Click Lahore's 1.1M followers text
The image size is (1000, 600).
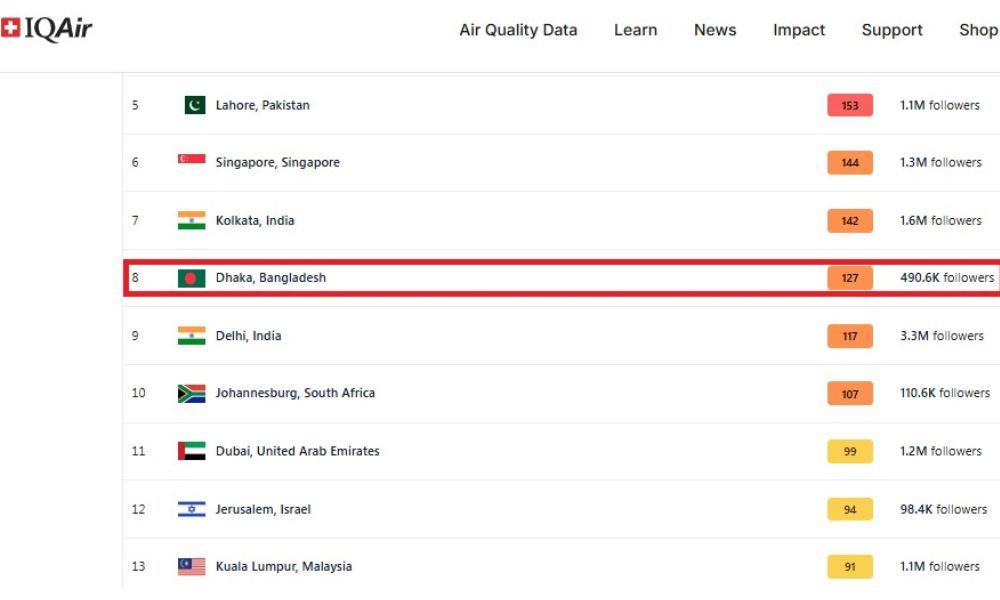(939, 105)
